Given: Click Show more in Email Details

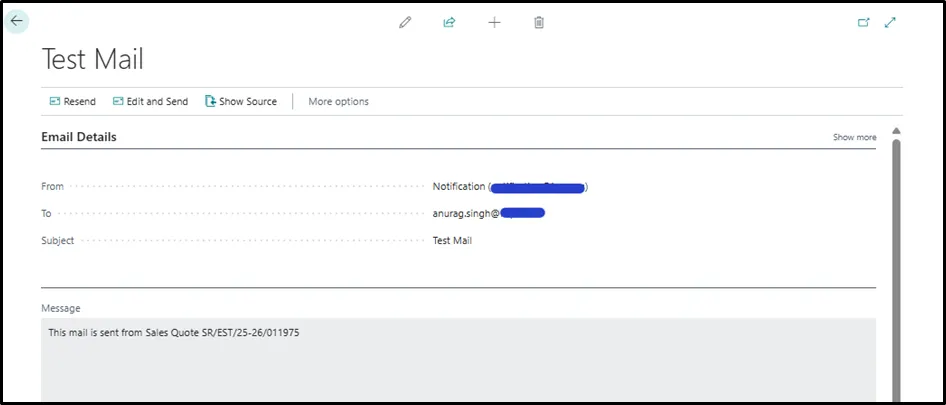Looking at the screenshot, I should tap(854, 137).
